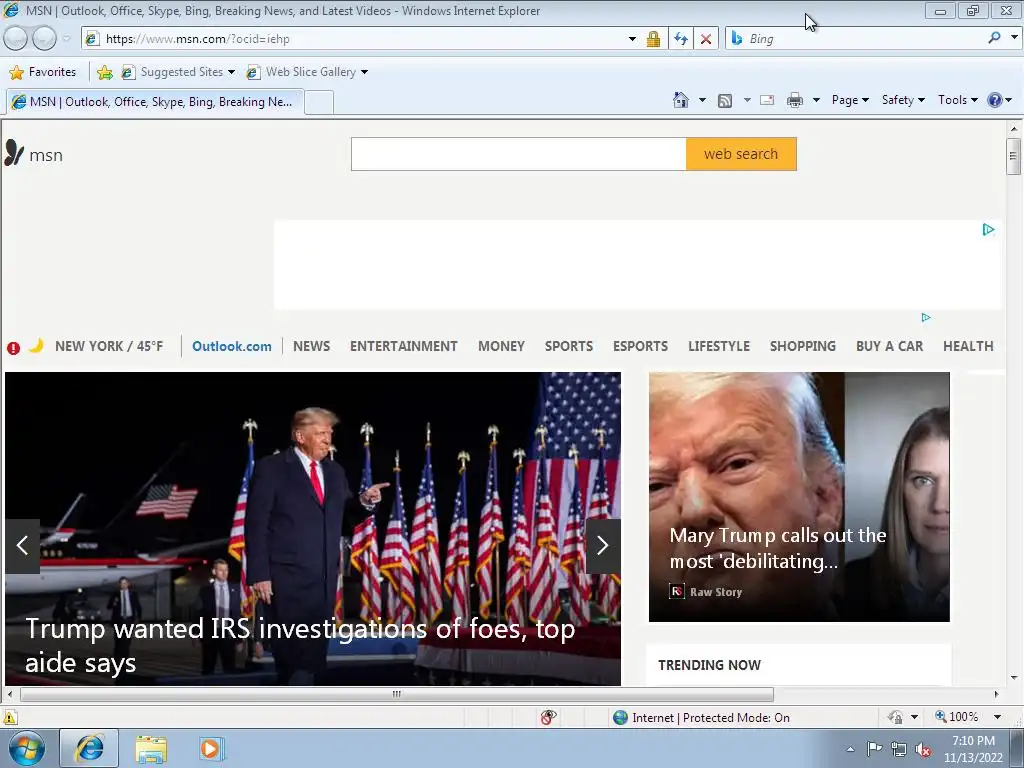Open Windows Media Player from taskbar
This screenshot has height=768, width=1024.
tap(211, 749)
